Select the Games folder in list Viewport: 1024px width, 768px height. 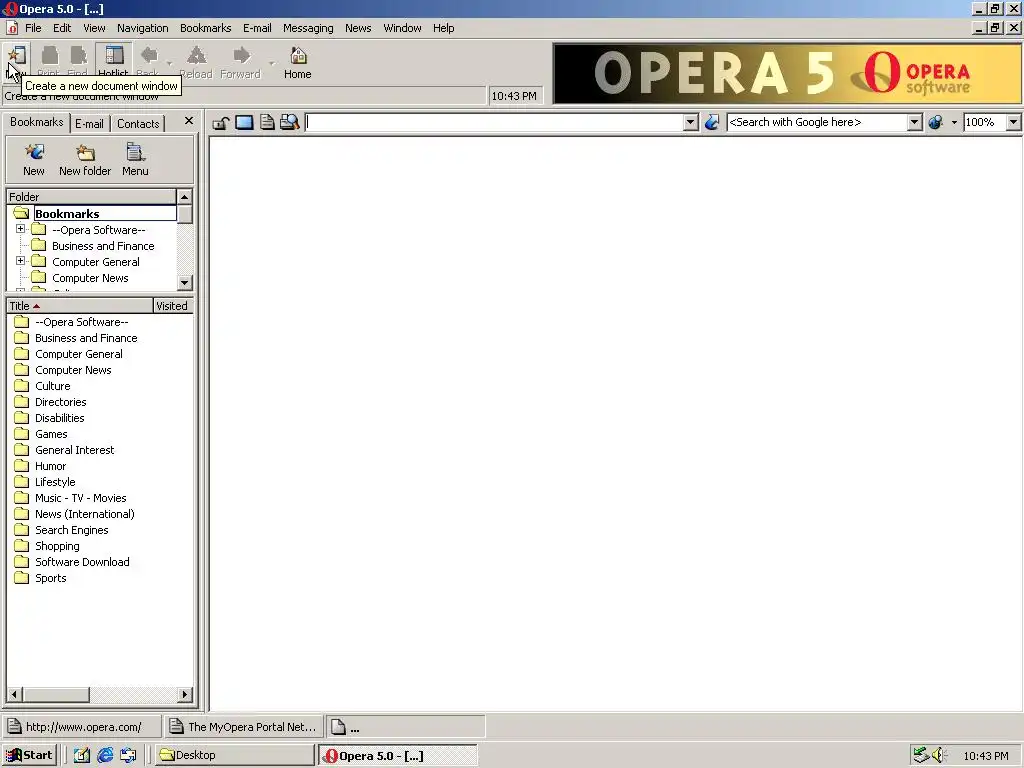coord(51,434)
